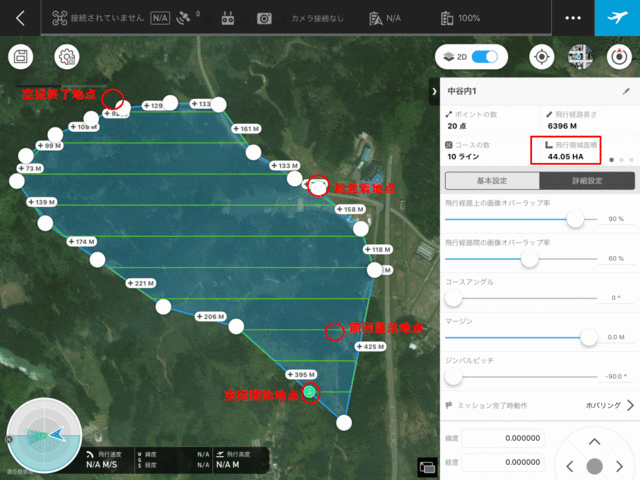
Task: Tap the flight mode N/A icon
Action: coord(376,18)
